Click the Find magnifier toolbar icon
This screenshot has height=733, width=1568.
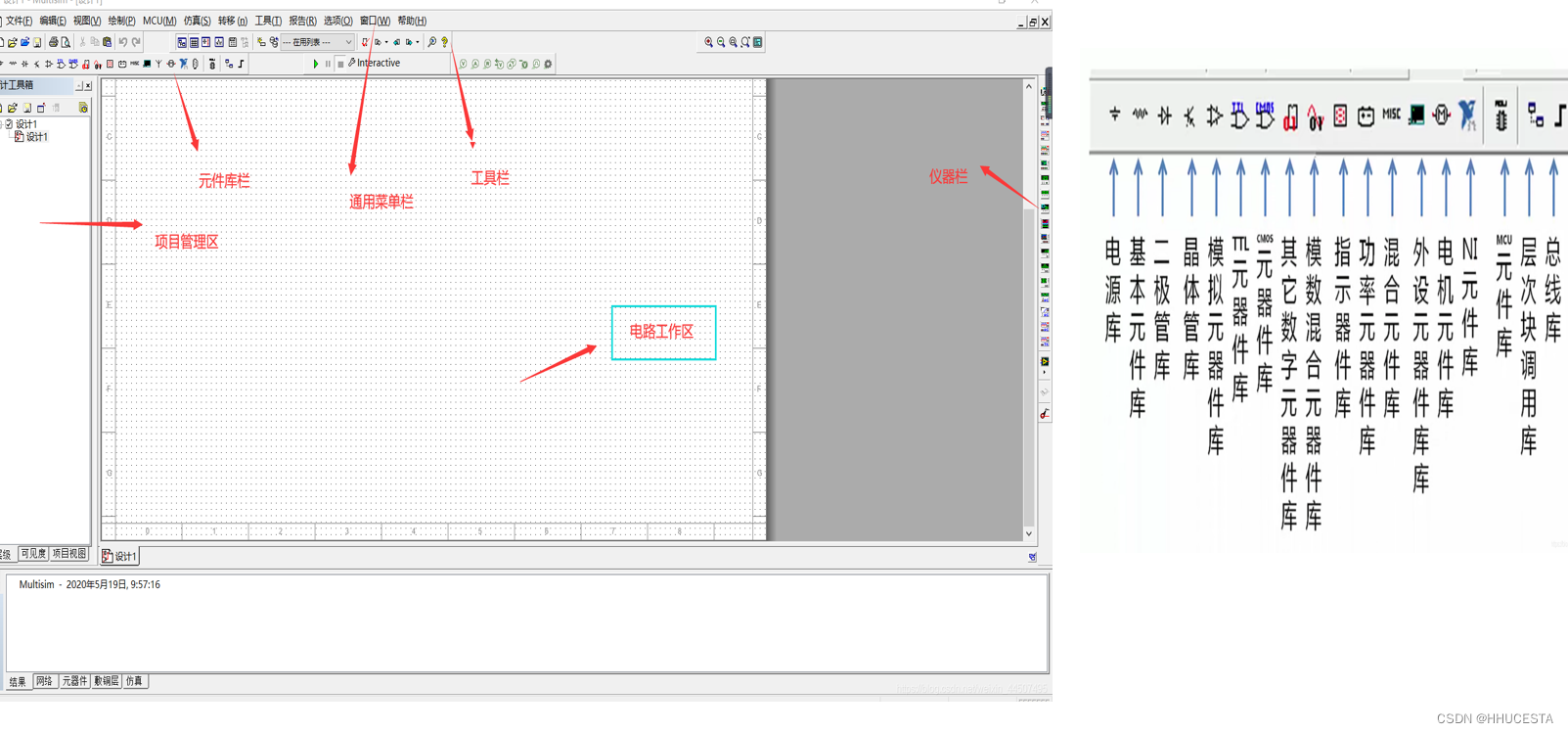[432, 42]
